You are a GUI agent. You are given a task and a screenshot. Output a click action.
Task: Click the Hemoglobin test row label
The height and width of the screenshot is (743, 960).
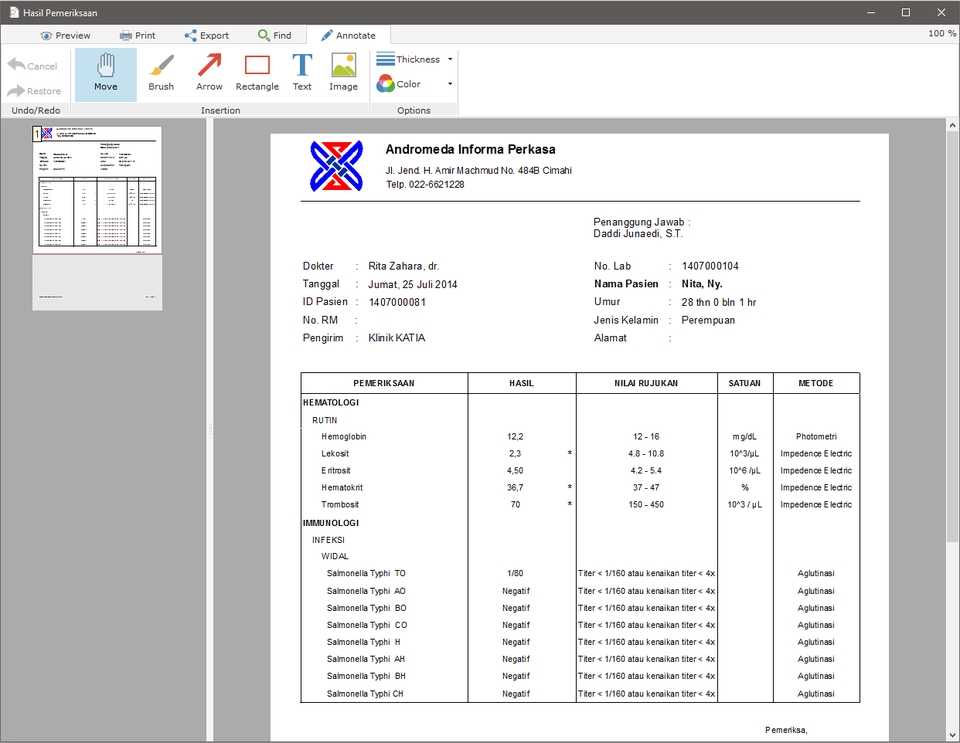coord(343,436)
